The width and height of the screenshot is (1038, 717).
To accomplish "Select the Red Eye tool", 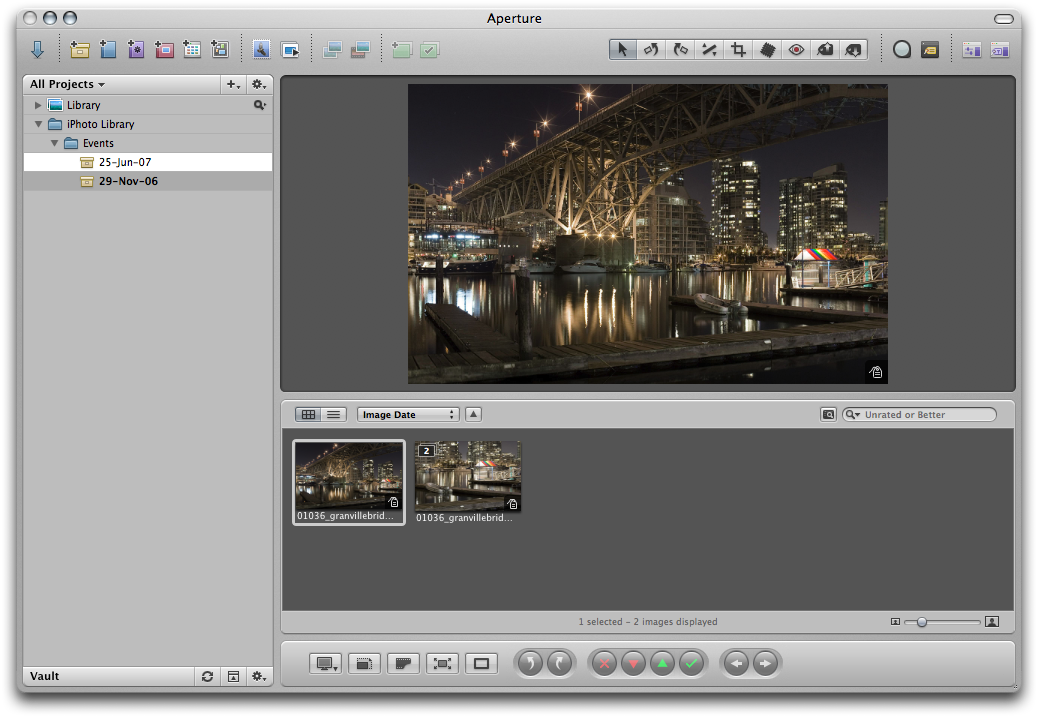I will click(x=796, y=49).
